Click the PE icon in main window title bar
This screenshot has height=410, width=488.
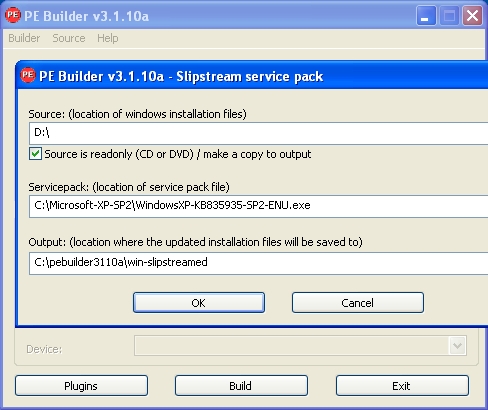[x=13, y=15]
